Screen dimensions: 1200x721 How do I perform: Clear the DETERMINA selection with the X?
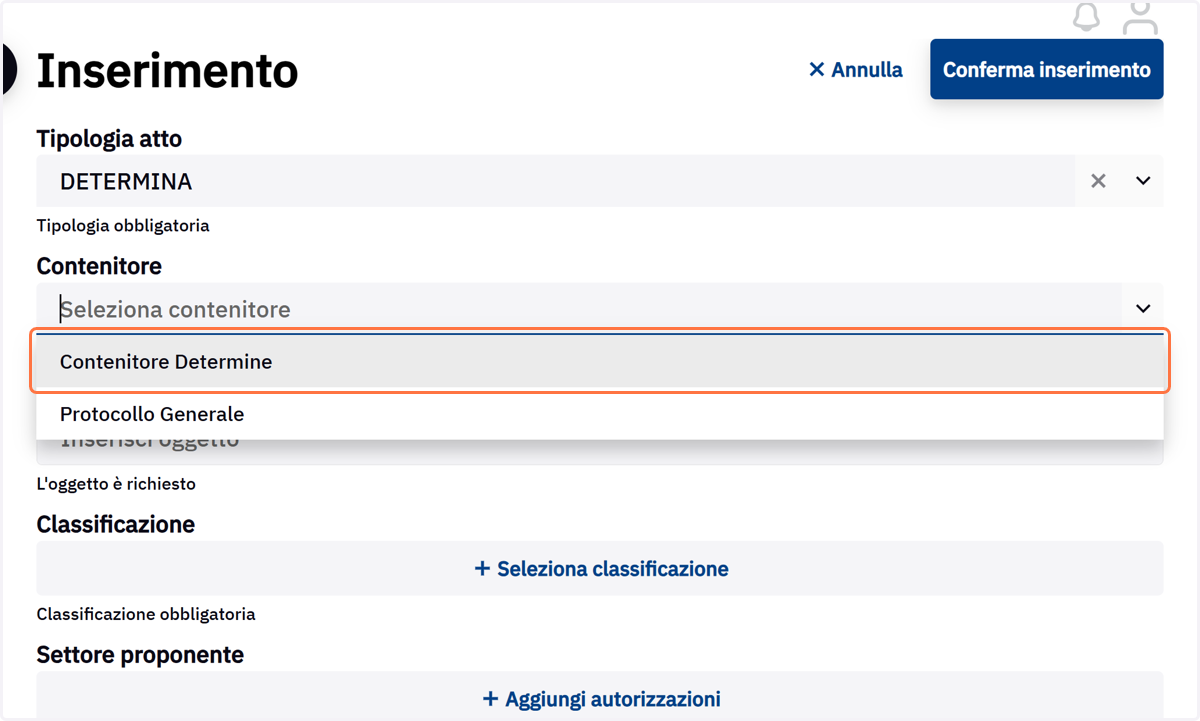(1098, 181)
